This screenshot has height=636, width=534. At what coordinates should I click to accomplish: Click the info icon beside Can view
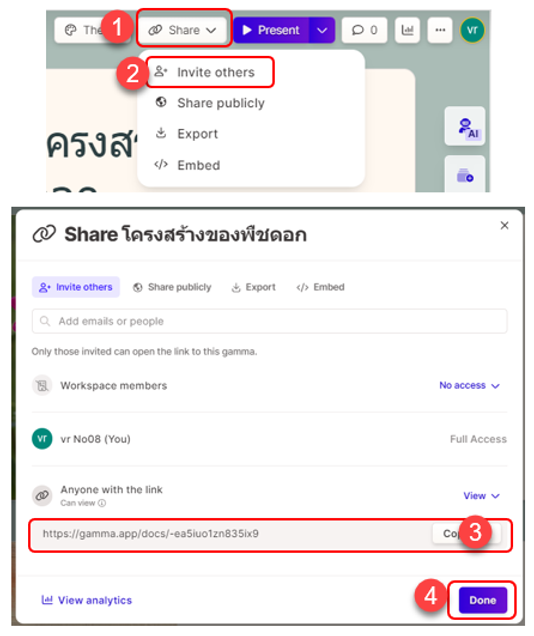(102, 503)
